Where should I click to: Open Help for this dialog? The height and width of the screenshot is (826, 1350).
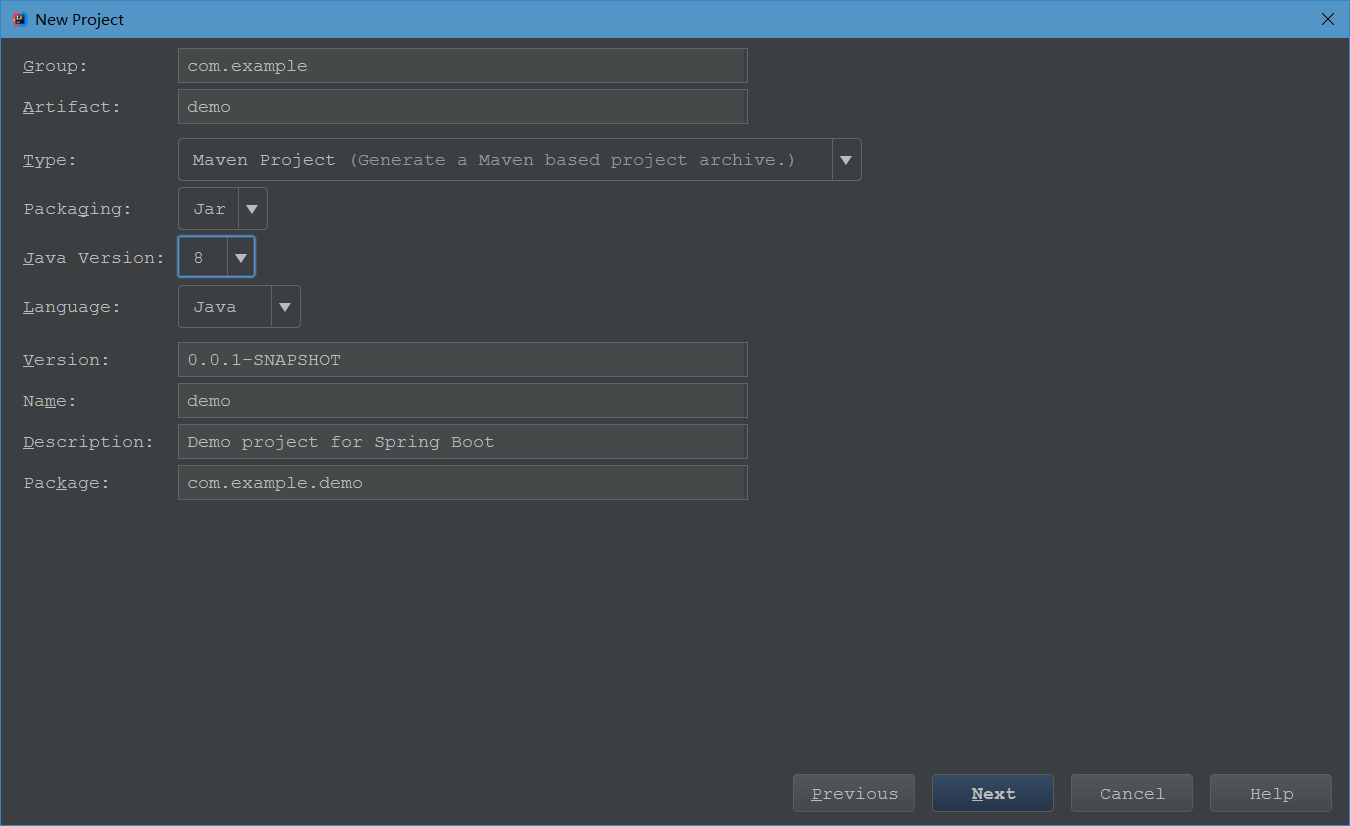tap(1271, 793)
